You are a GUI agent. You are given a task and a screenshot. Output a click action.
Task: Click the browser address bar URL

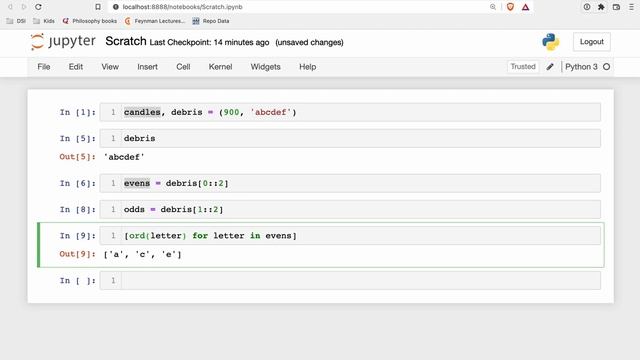click(x=182, y=7)
